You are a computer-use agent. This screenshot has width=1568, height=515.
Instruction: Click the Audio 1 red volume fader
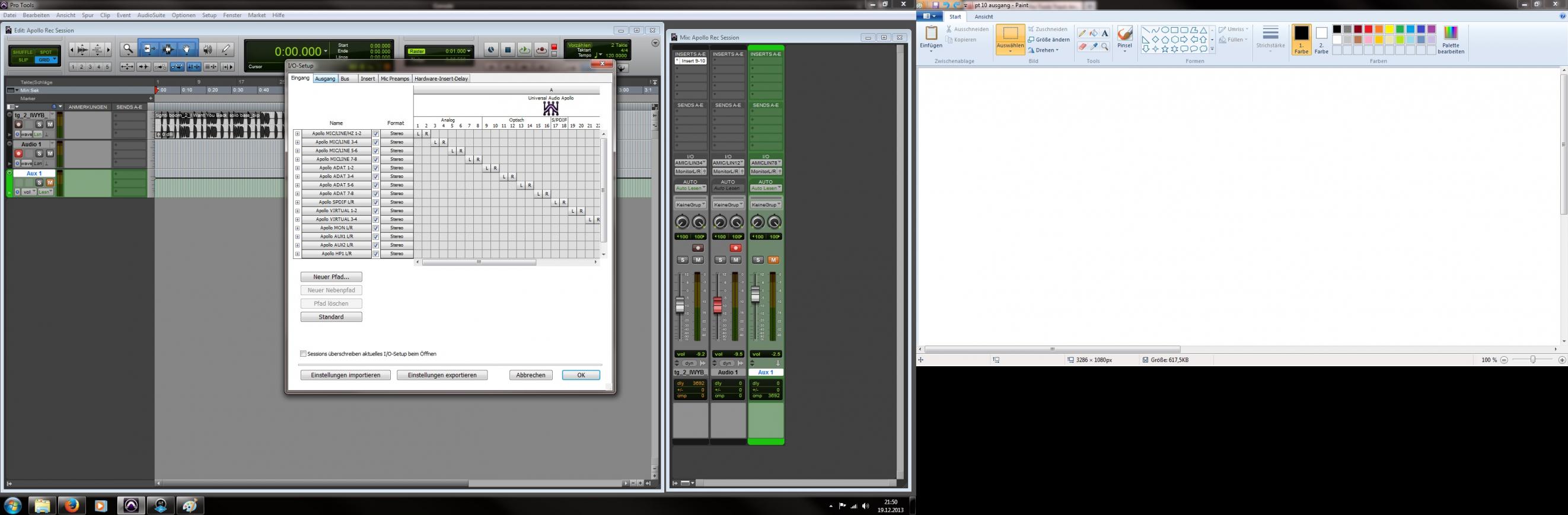click(718, 306)
